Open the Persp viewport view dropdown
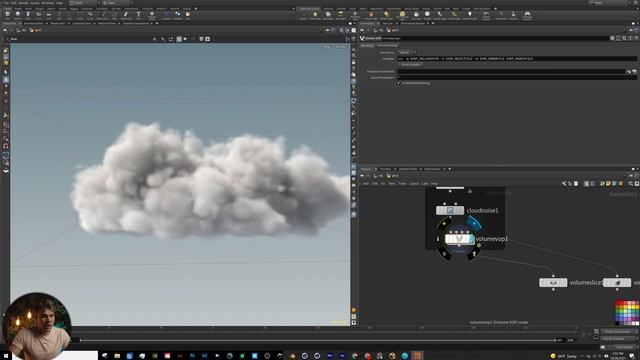640x360 pixels. 327,47
